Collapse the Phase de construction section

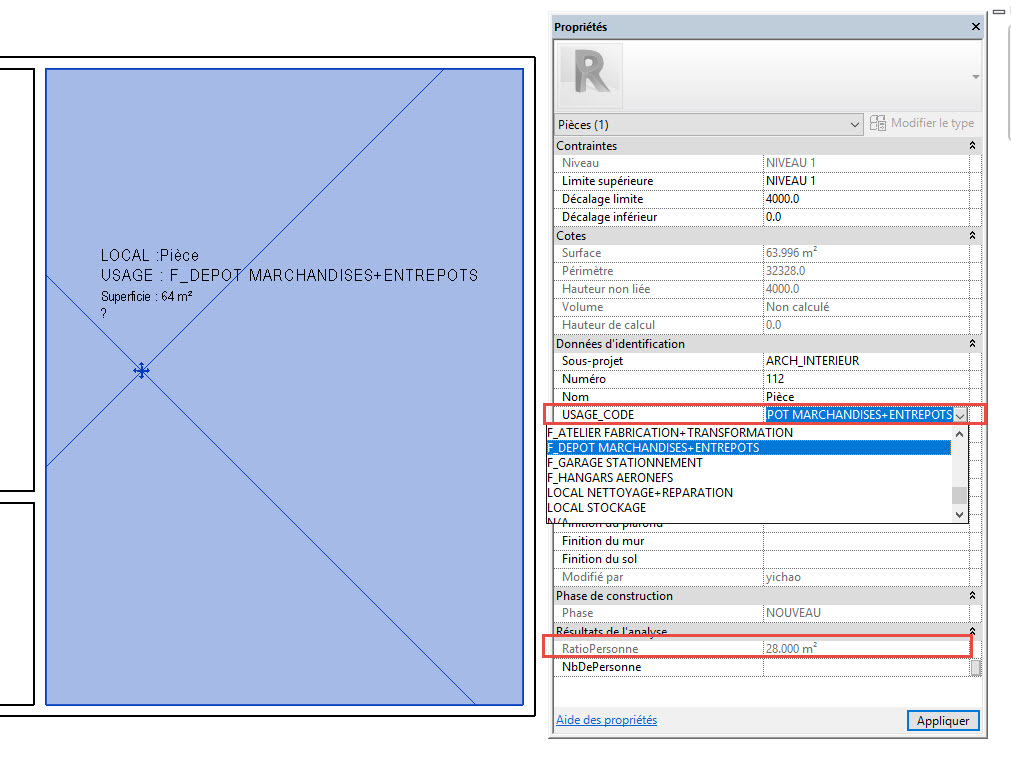[x=972, y=596]
